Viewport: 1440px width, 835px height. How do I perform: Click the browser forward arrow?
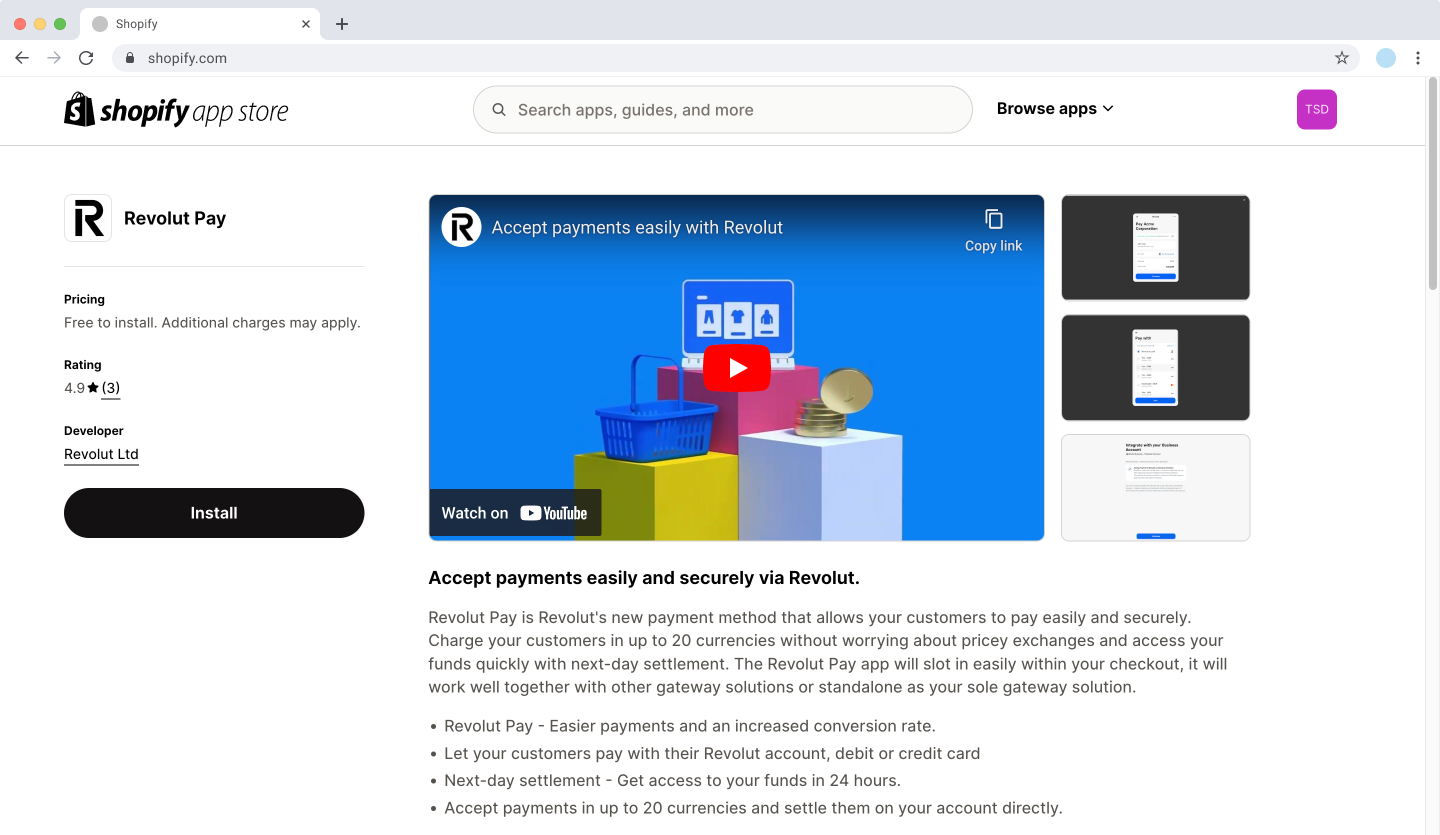[54, 58]
